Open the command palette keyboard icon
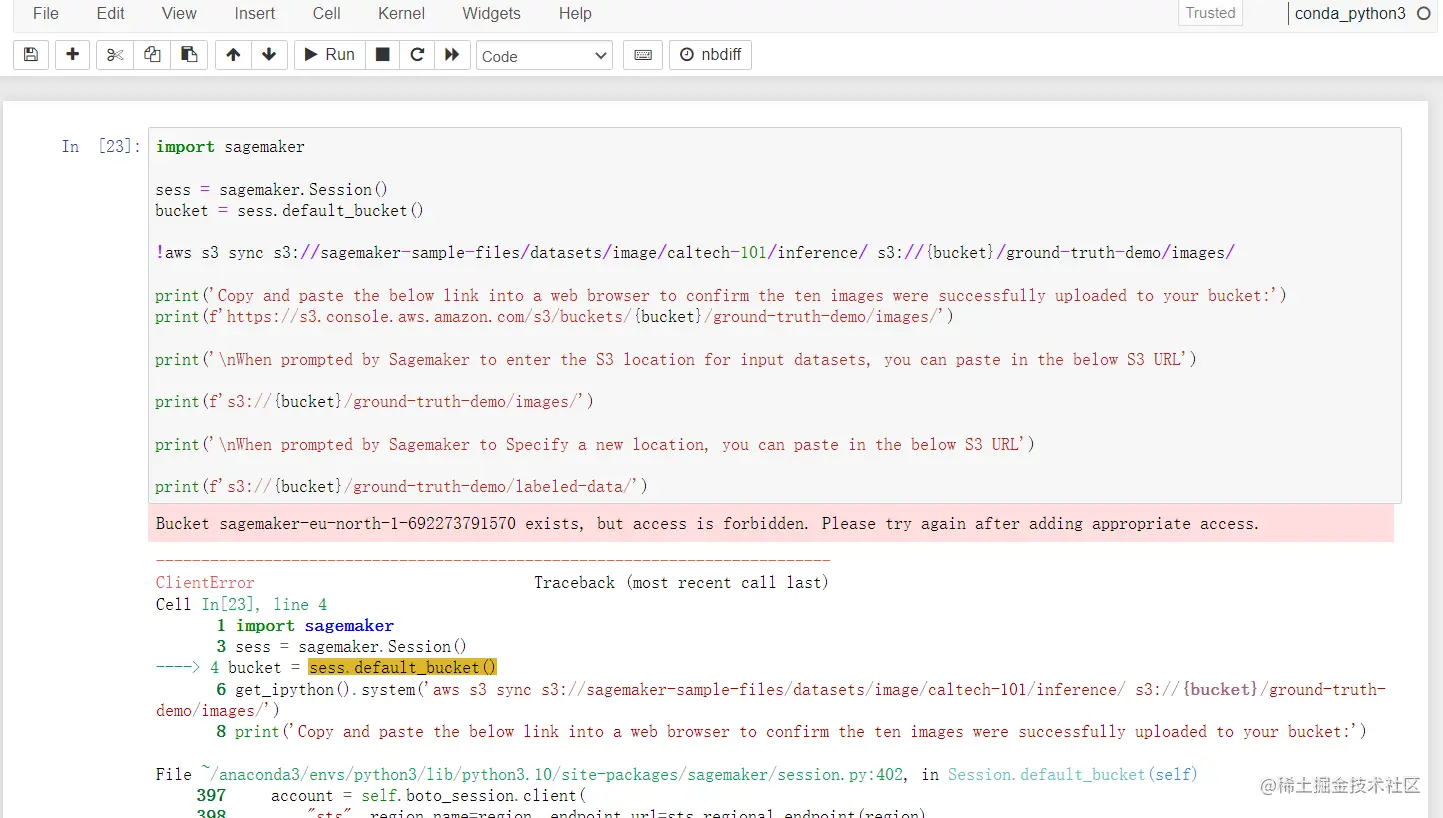 click(x=643, y=55)
